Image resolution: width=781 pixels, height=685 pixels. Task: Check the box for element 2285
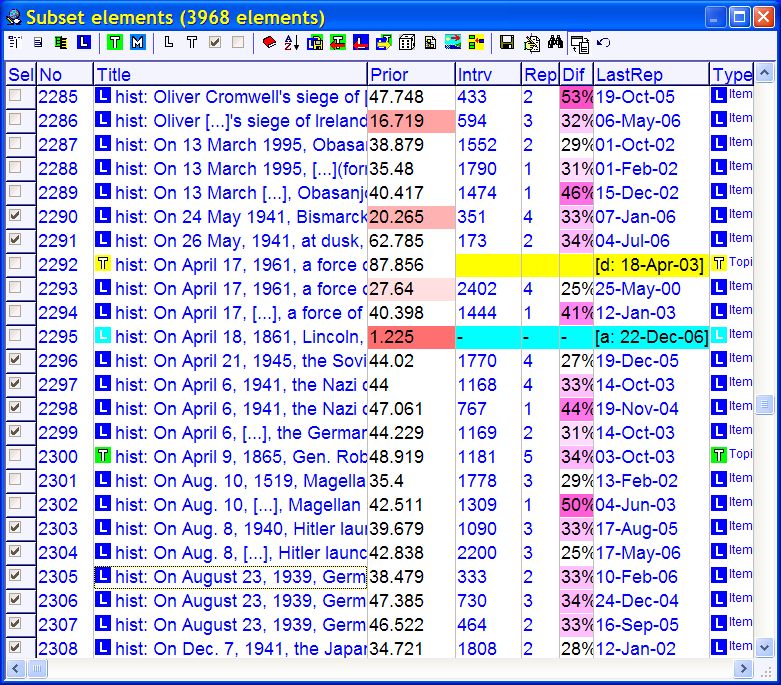(x=15, y=95)
